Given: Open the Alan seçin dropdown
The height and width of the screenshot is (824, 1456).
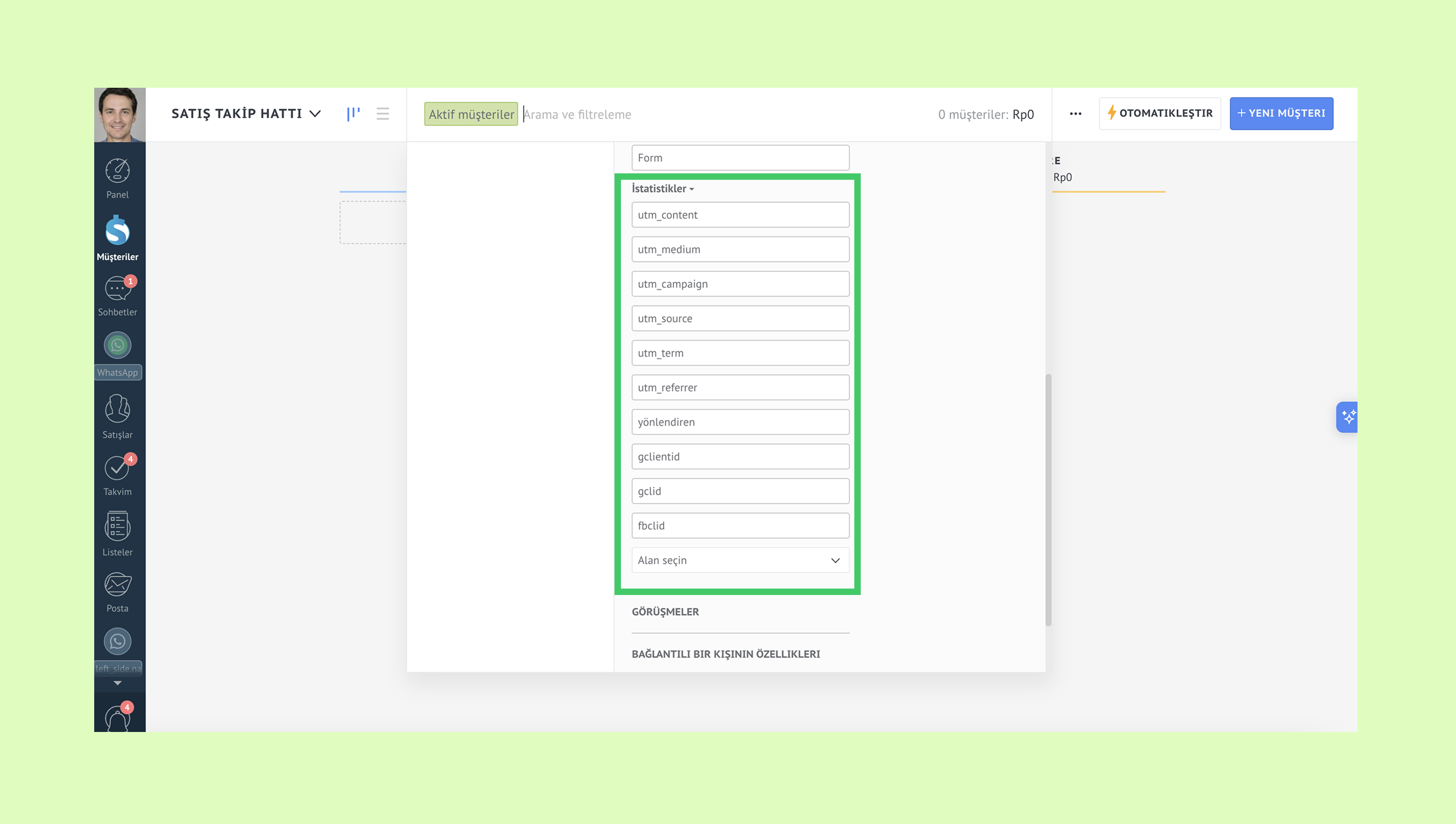Looking at the screenshot, I should pos(739,560).
